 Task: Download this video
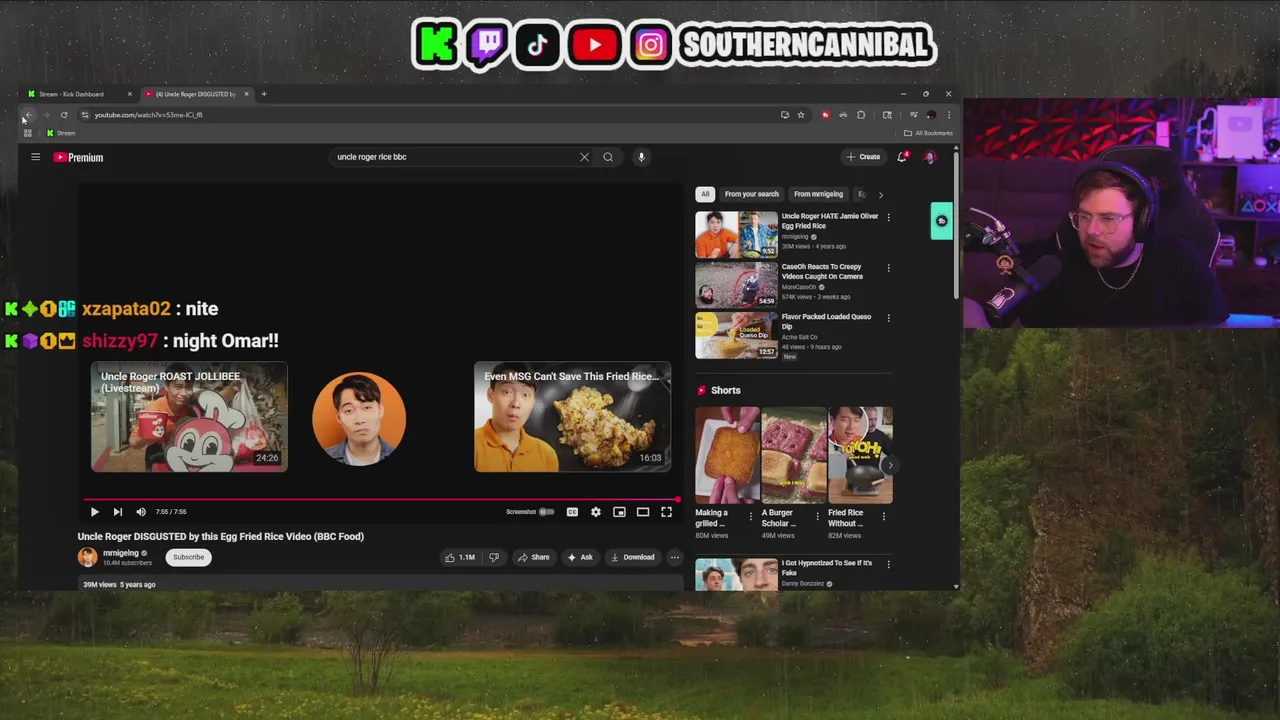coord(632,557)
